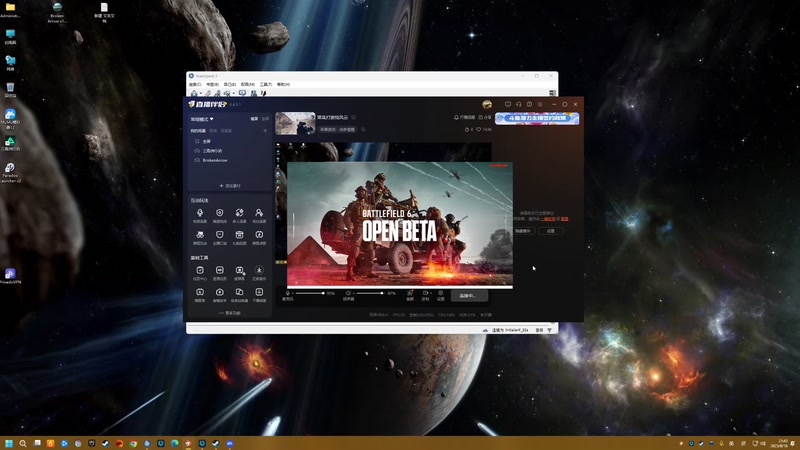Open the Windows Start button on taskbar

[x=9, y=443]
